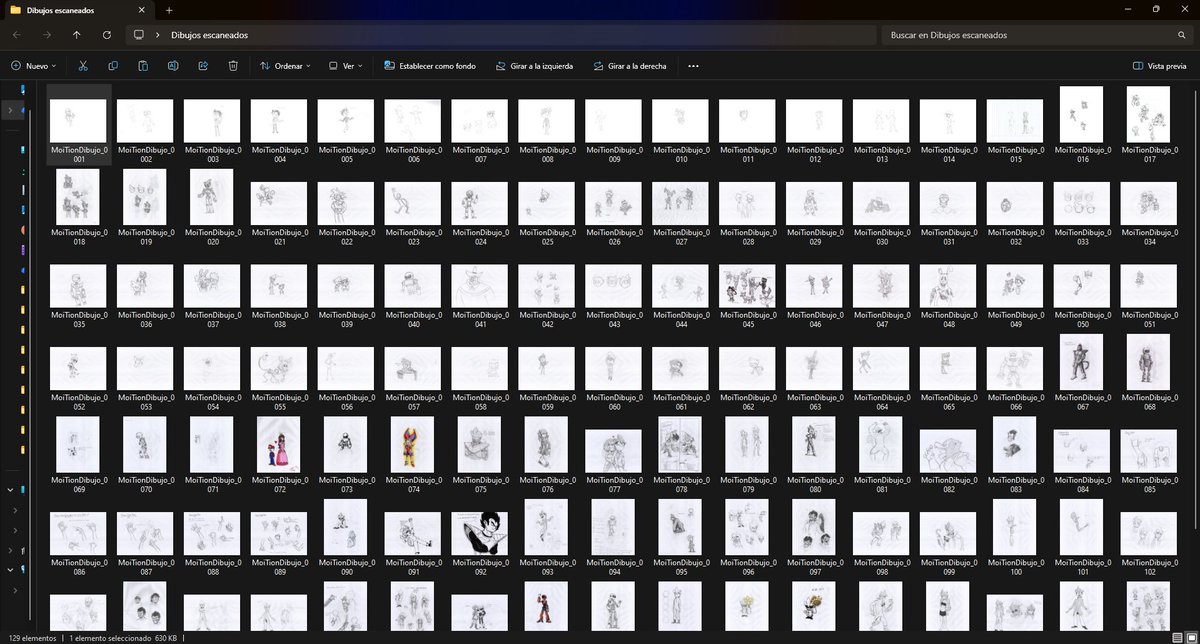This screenshot has height=644, width=1200.
Task: Click file name MoiTionDibujo_0051
Action: (1148, 319)
